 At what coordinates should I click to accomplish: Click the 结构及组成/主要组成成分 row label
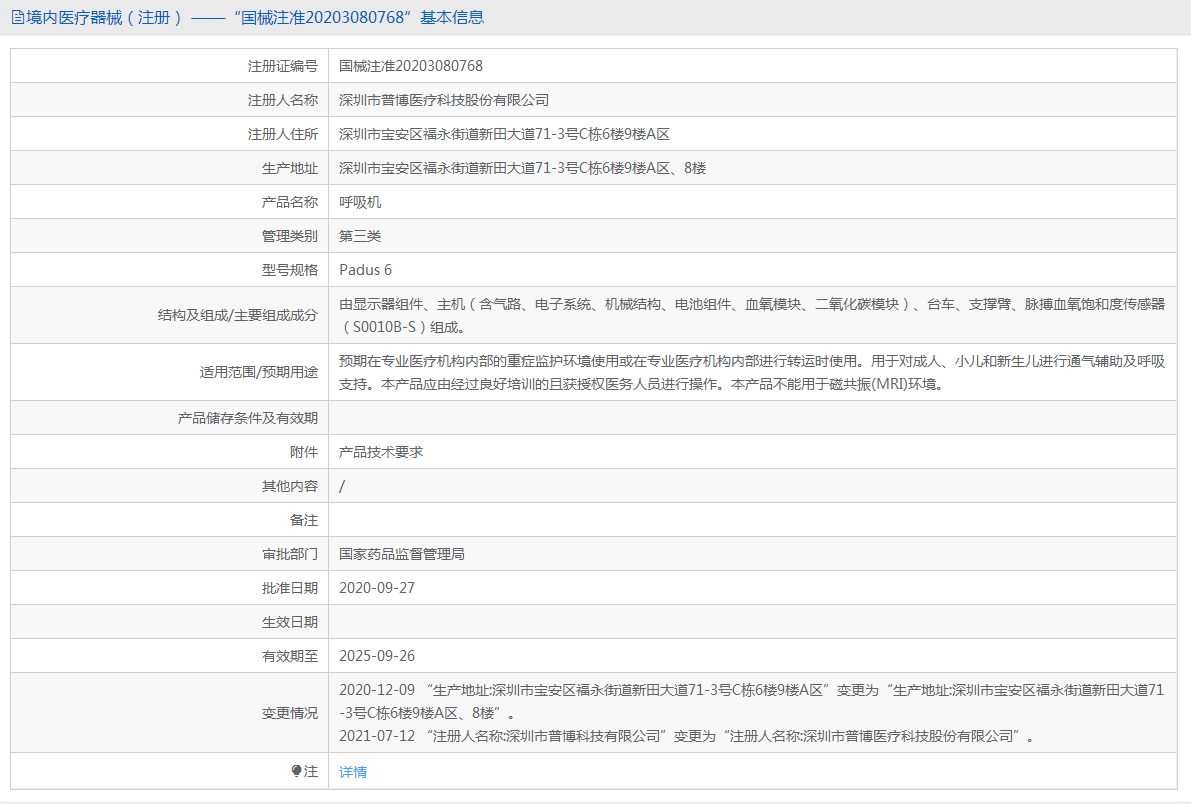(x=237, y=315)
